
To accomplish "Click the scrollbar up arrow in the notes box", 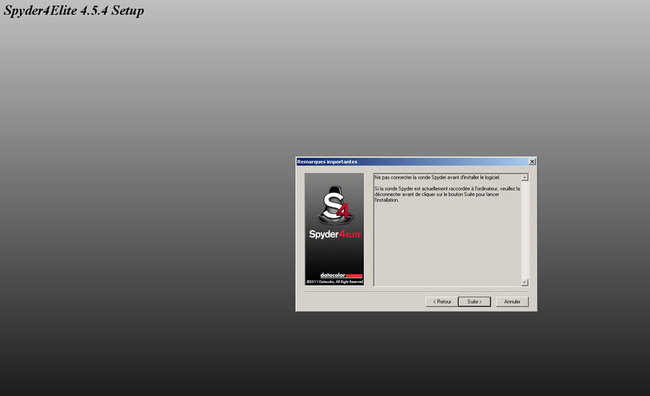I will pyautogui.click(x=525, y=177).
